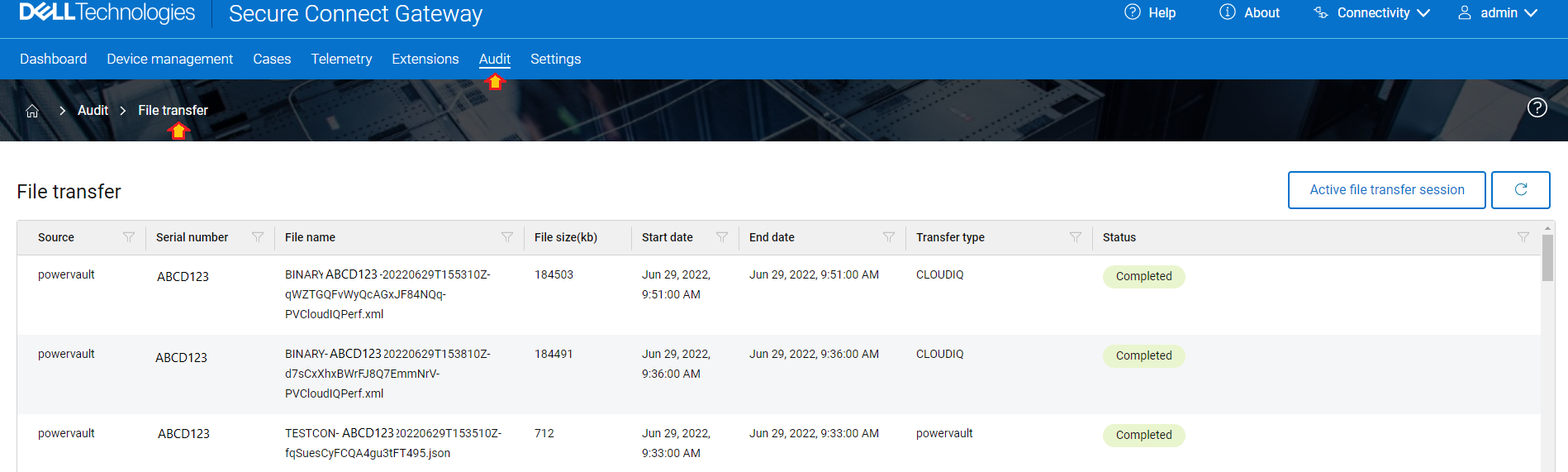The image size is (1568, 472).
Task: Click the About link in header
Action: (x=1250, y=13)
